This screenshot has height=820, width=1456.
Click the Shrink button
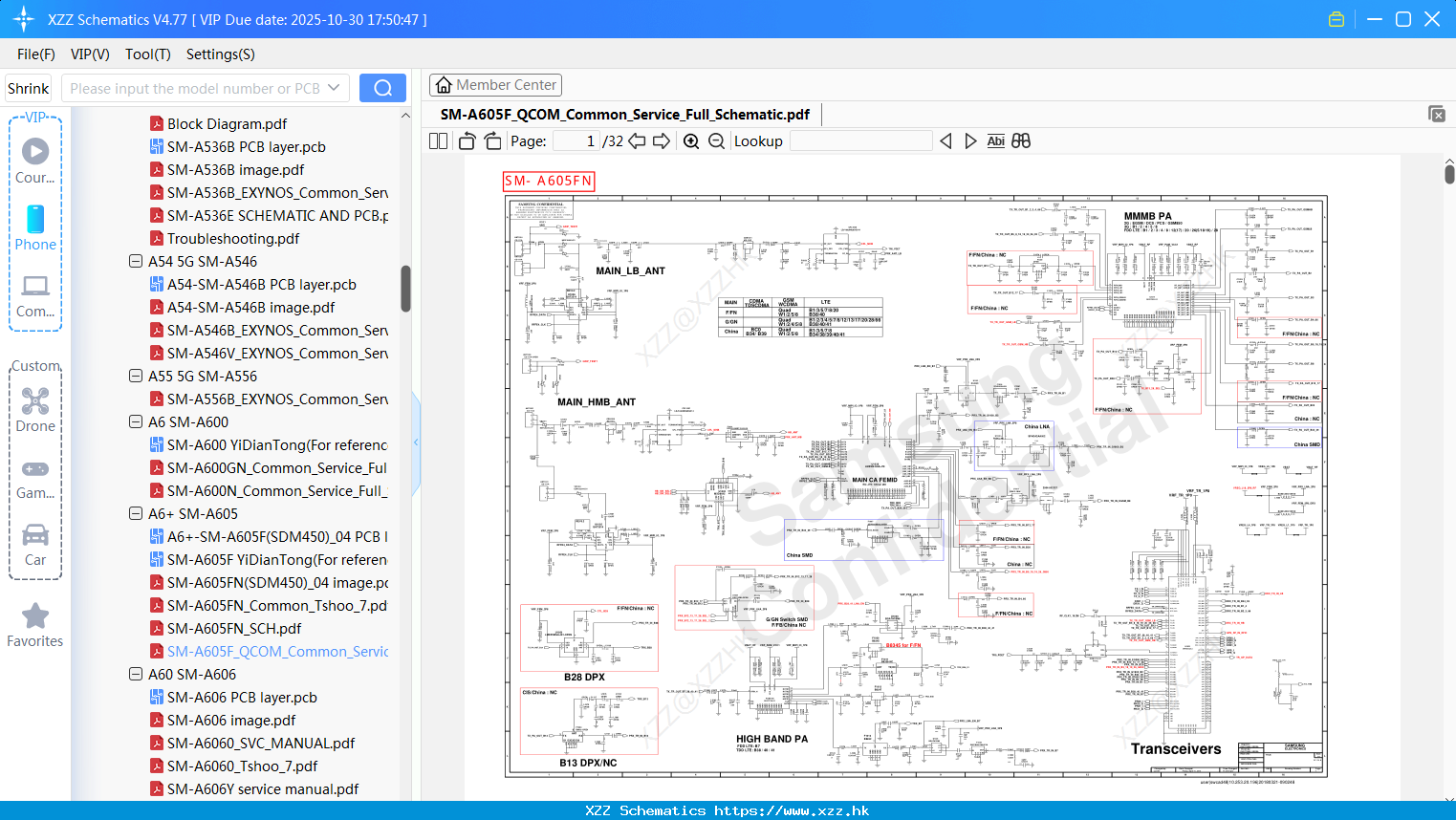click(28, 88)
